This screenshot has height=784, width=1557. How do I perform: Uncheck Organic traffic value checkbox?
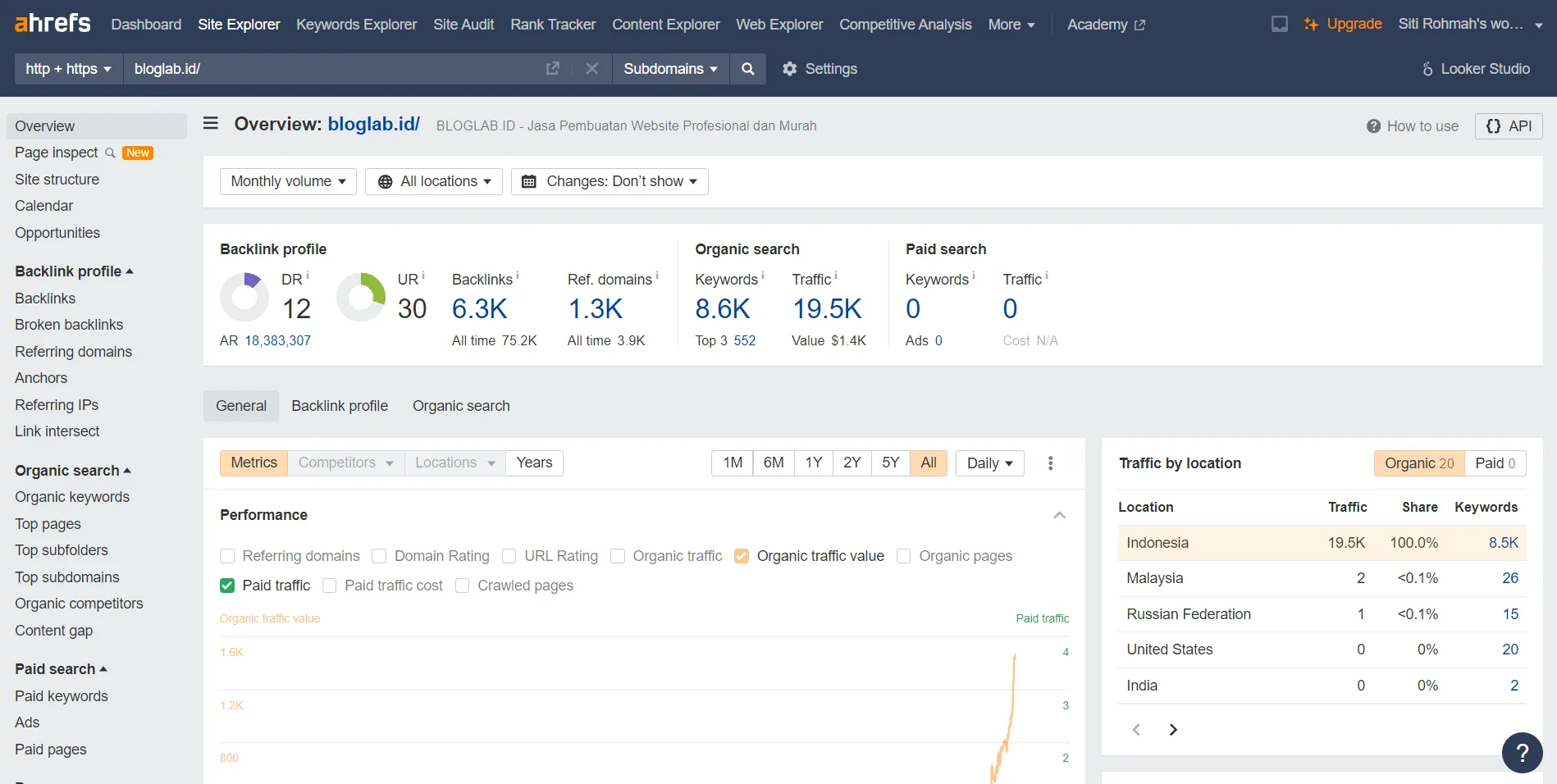click(x=742, y=556)
